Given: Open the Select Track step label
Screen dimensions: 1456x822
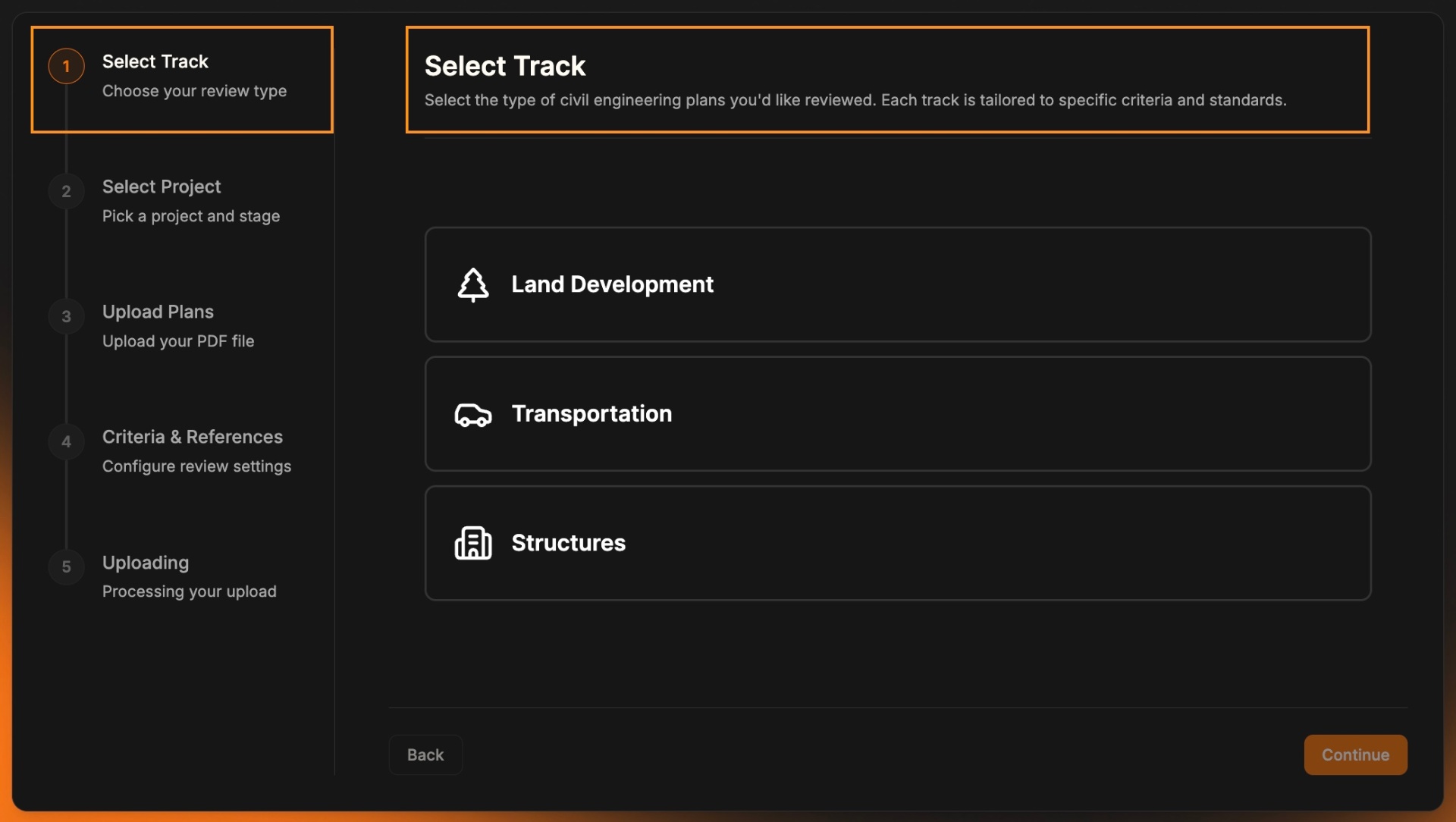Looking at the screenshot, I should [x=155, y=61].
